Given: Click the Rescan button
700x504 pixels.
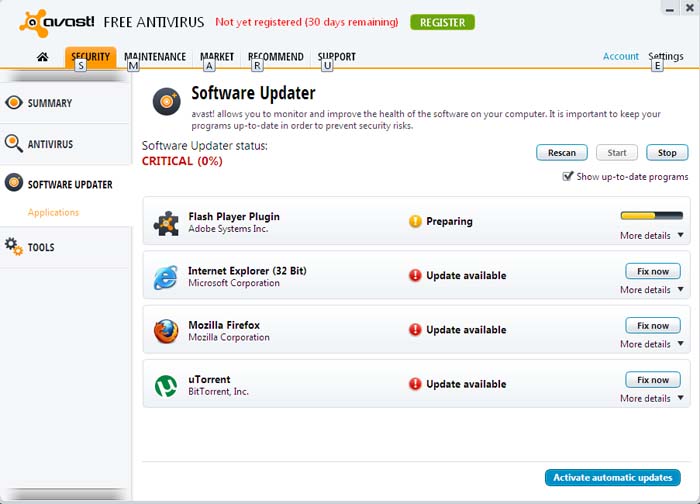Looking at the screenshot, I should 562,153.
